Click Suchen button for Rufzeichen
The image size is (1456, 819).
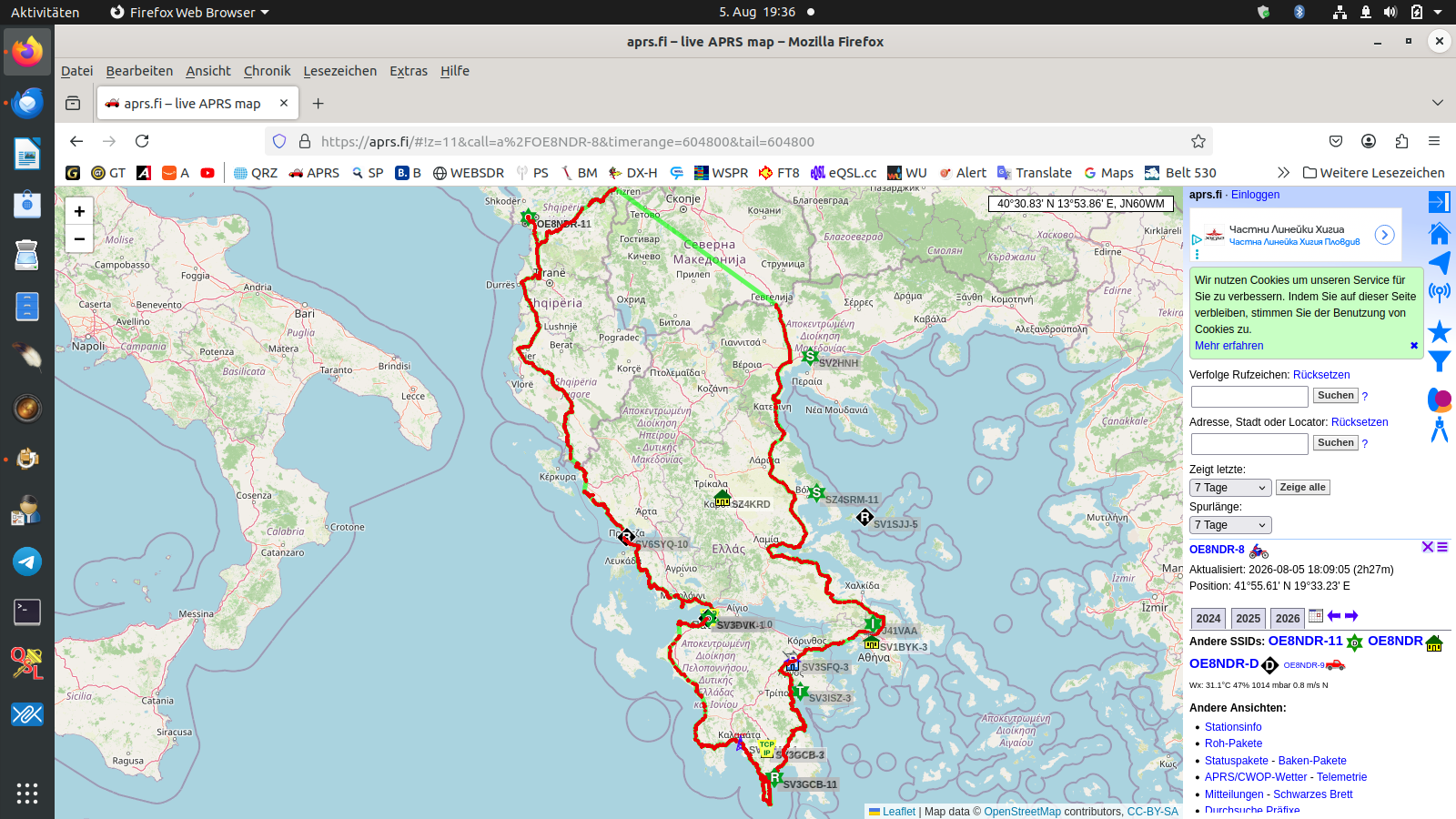(1336, 396)
